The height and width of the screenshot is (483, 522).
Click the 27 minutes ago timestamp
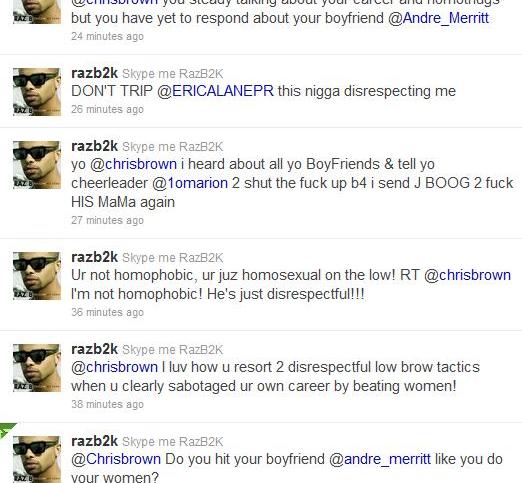(107, 220)
